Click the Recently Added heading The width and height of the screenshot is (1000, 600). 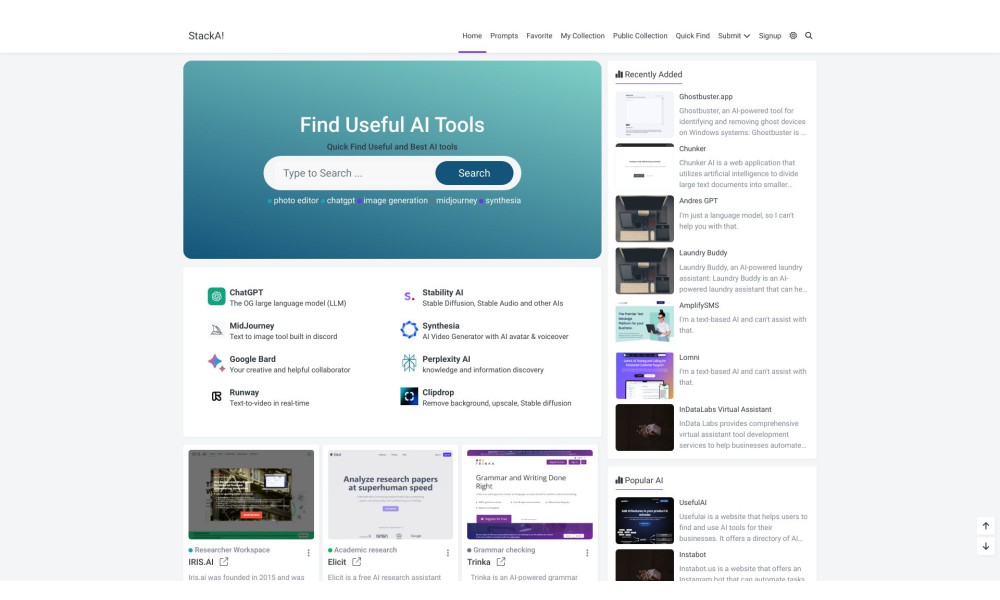tap(649, 74)
